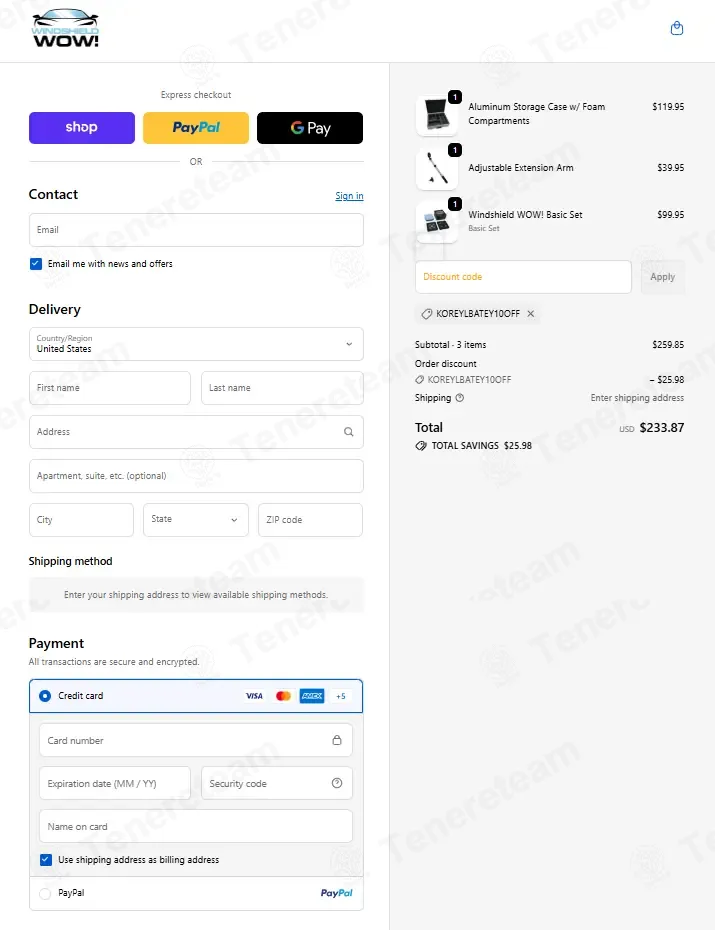Uncheck Use shipping address as billing address

pyautogui.click(x=45, y=860)
